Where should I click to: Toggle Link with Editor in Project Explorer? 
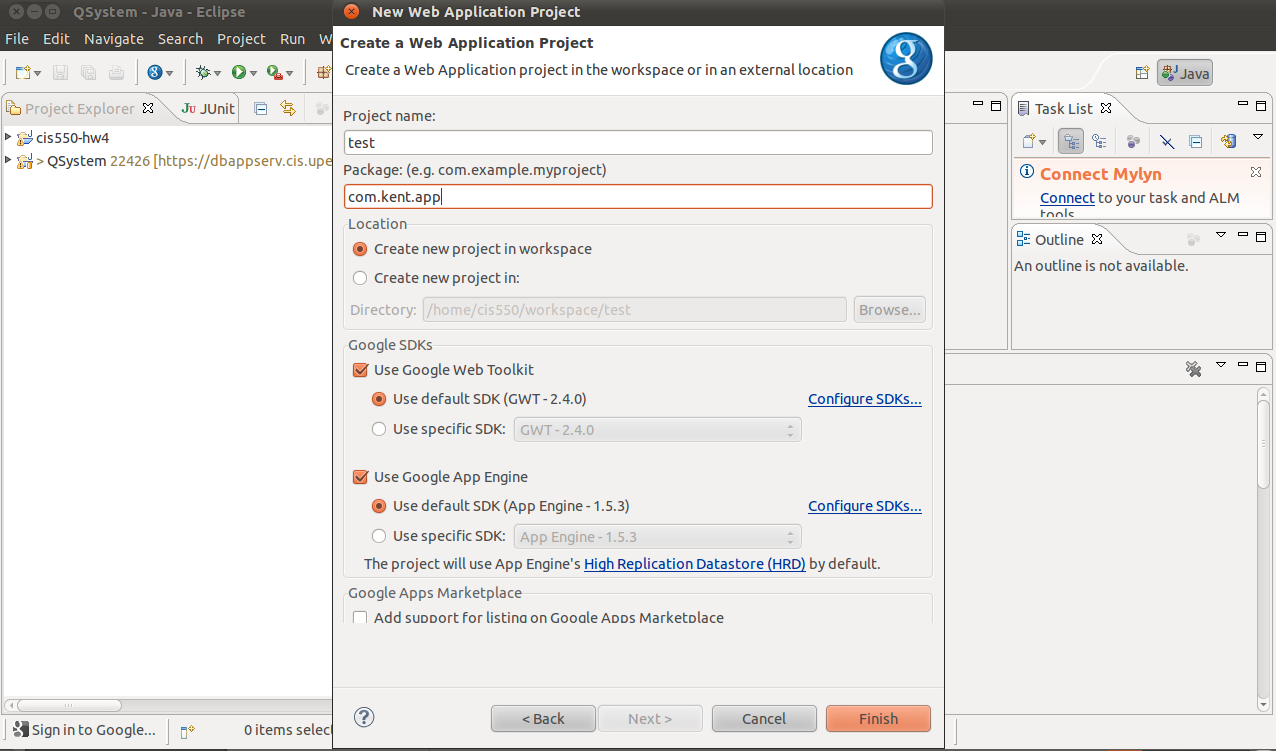tap(288, 108)
